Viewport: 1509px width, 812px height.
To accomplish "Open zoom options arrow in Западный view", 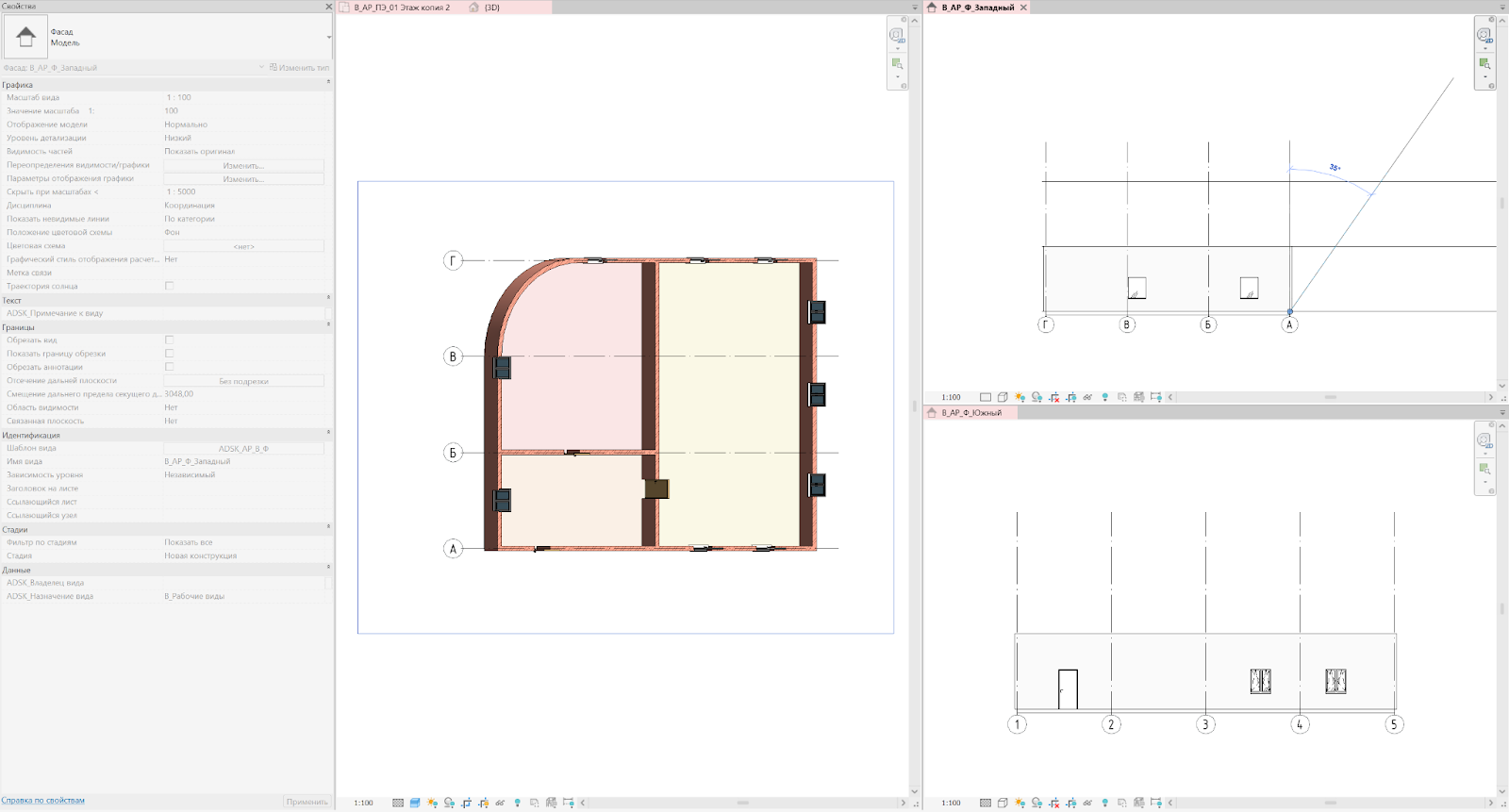I will click(1485, 77).
